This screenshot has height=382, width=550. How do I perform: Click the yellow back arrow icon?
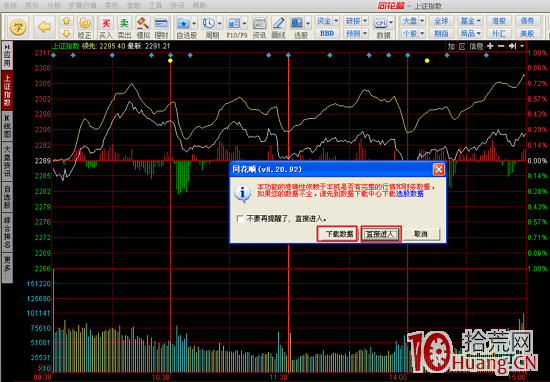(45, 27)
